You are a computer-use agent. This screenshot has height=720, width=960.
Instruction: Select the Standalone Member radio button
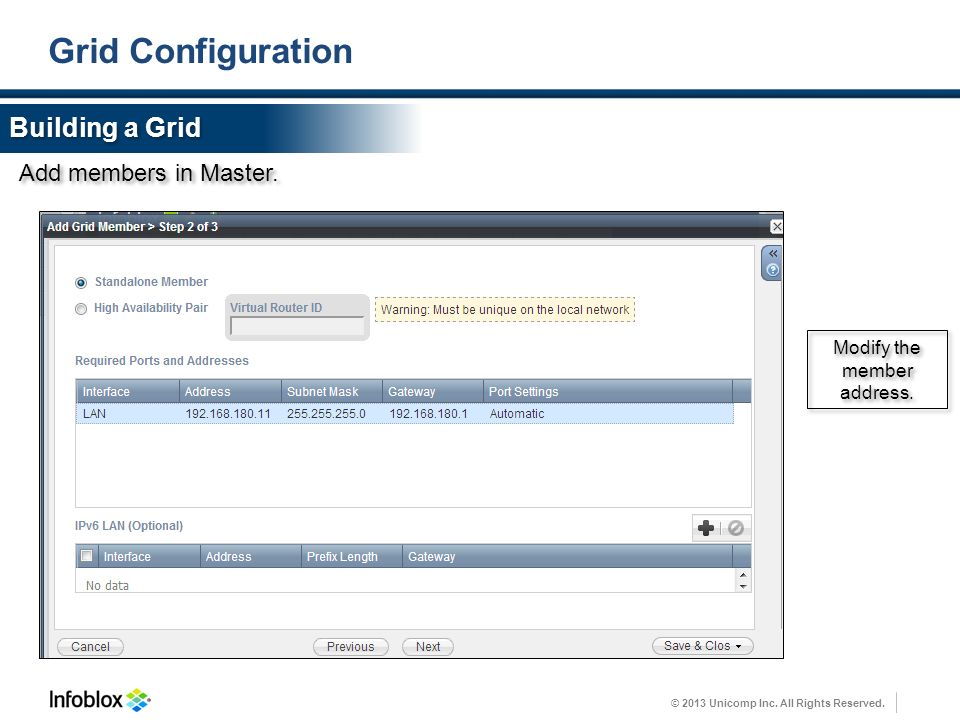click(81, 283)
